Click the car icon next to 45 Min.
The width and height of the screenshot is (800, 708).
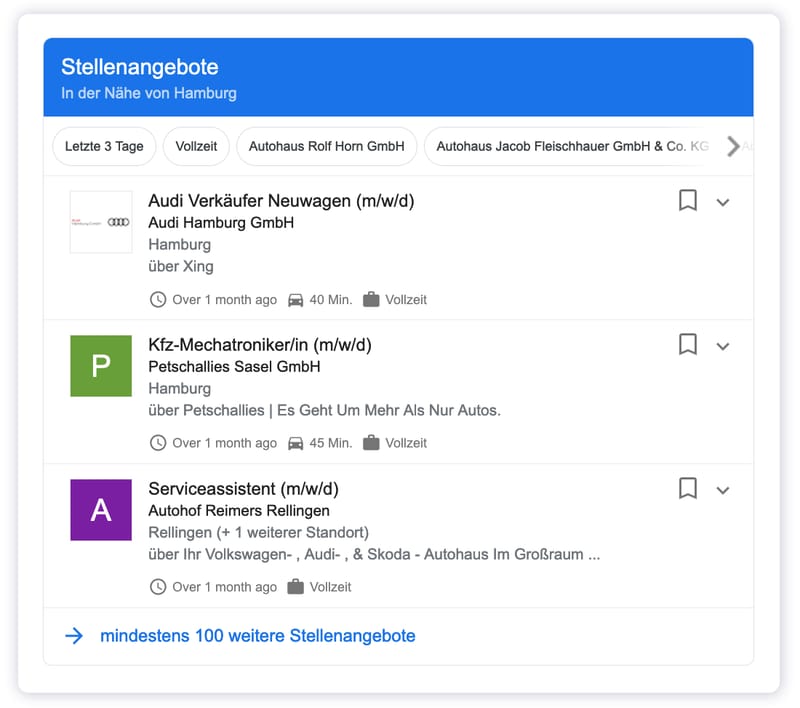tap(295, 443)
